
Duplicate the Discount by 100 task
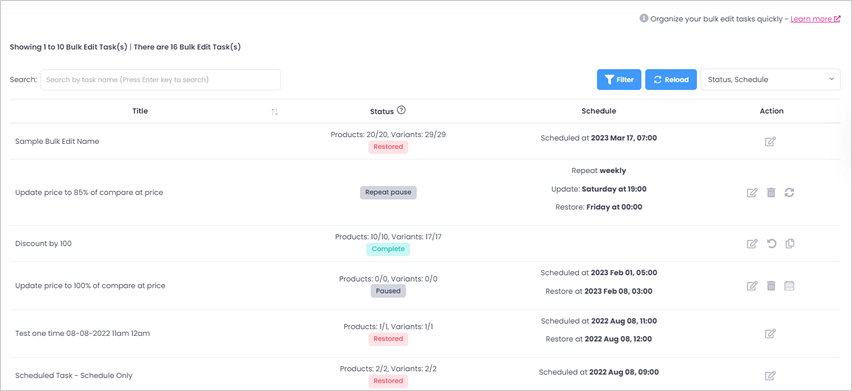point(790,244)
